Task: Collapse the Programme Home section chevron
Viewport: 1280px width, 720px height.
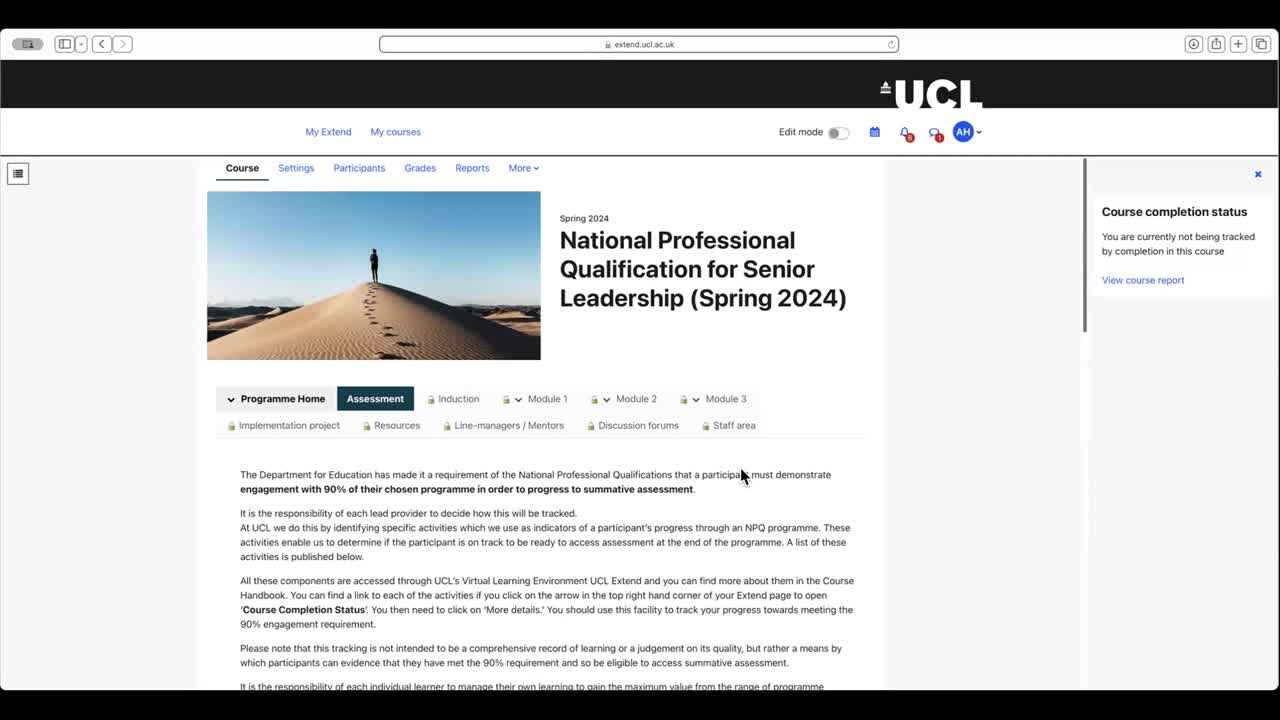Action: tap(231, 398)
